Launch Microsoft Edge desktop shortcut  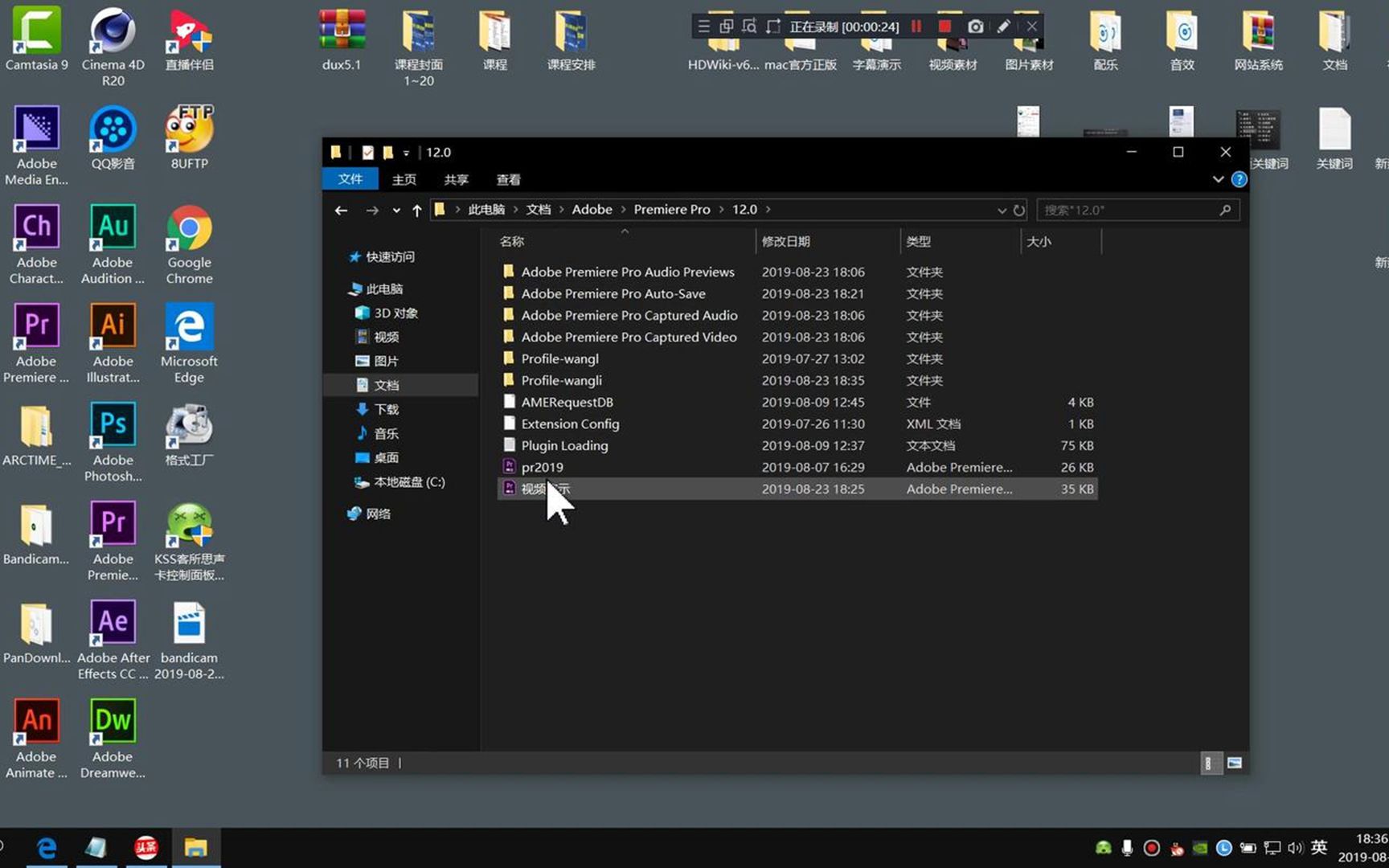pos(189,343)
